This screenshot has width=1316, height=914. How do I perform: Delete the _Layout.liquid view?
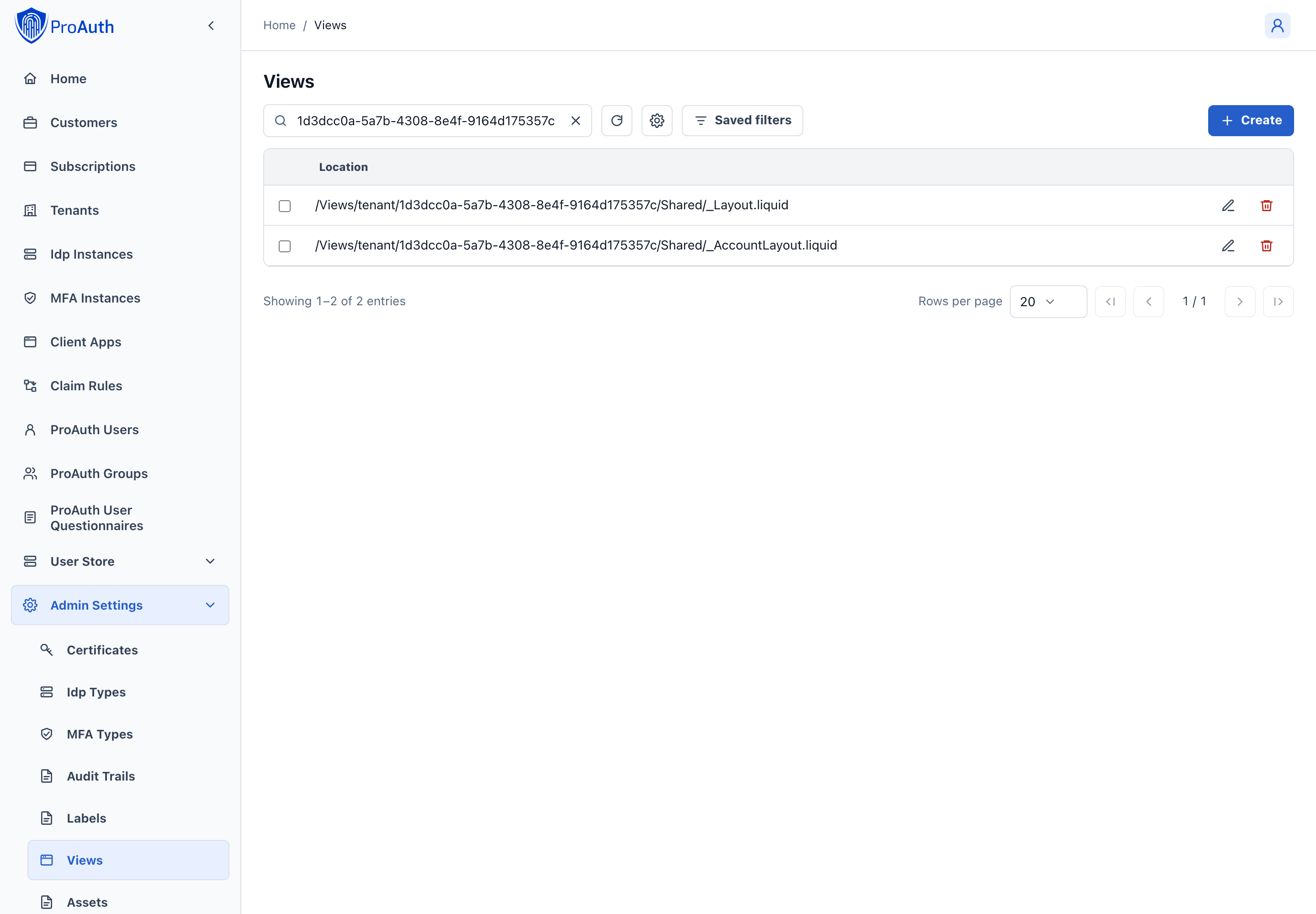[1267, 206]
